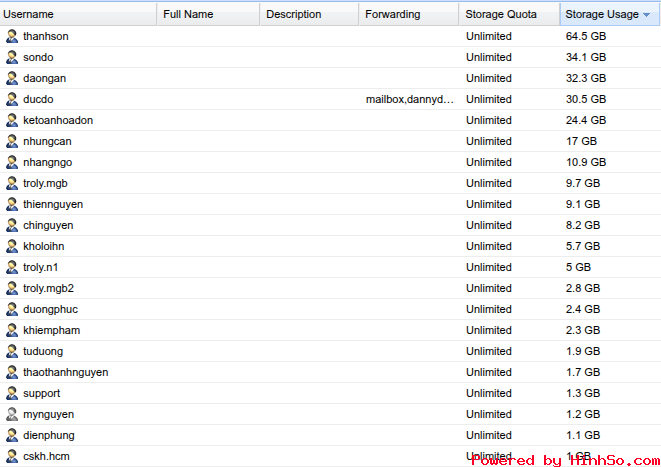The height and width of the screenshot is (467, 661).
Task: Click the thaothanhnguyen user icon
Action: (x=12, y=372)
